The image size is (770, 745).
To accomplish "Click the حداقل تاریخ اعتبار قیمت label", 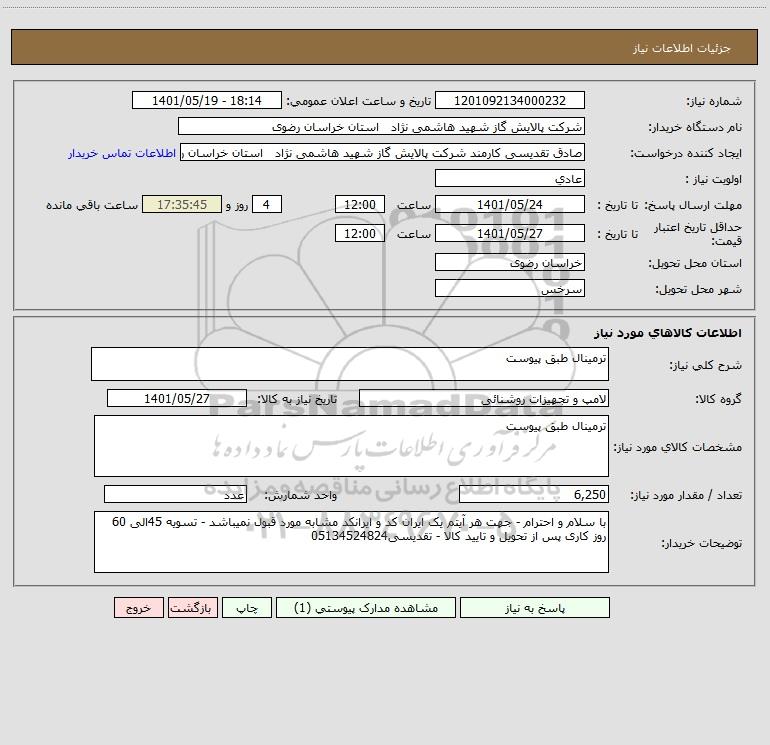I will [698, 234].
